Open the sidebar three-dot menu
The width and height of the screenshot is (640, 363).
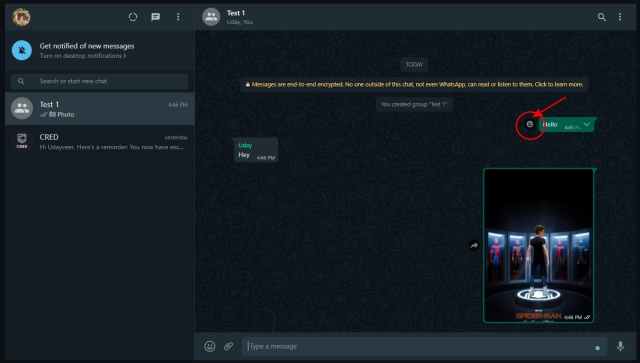tap(178, 17)
